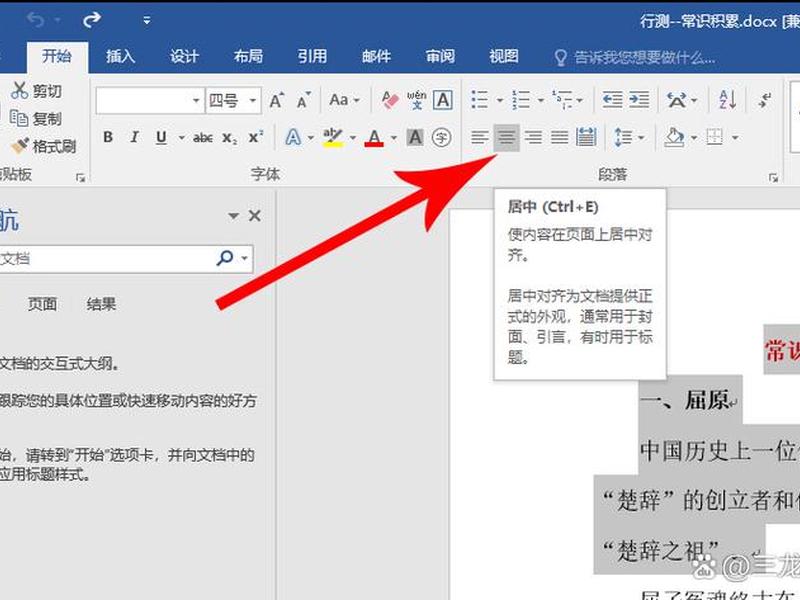Apply the red font color
Viewport: 800px width, 600px height.
374,137
